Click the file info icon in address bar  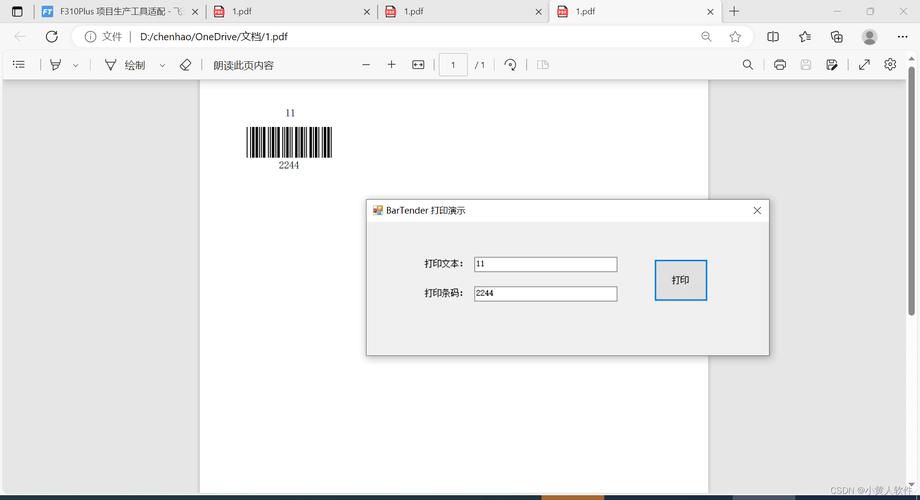[x=90, y=36]
